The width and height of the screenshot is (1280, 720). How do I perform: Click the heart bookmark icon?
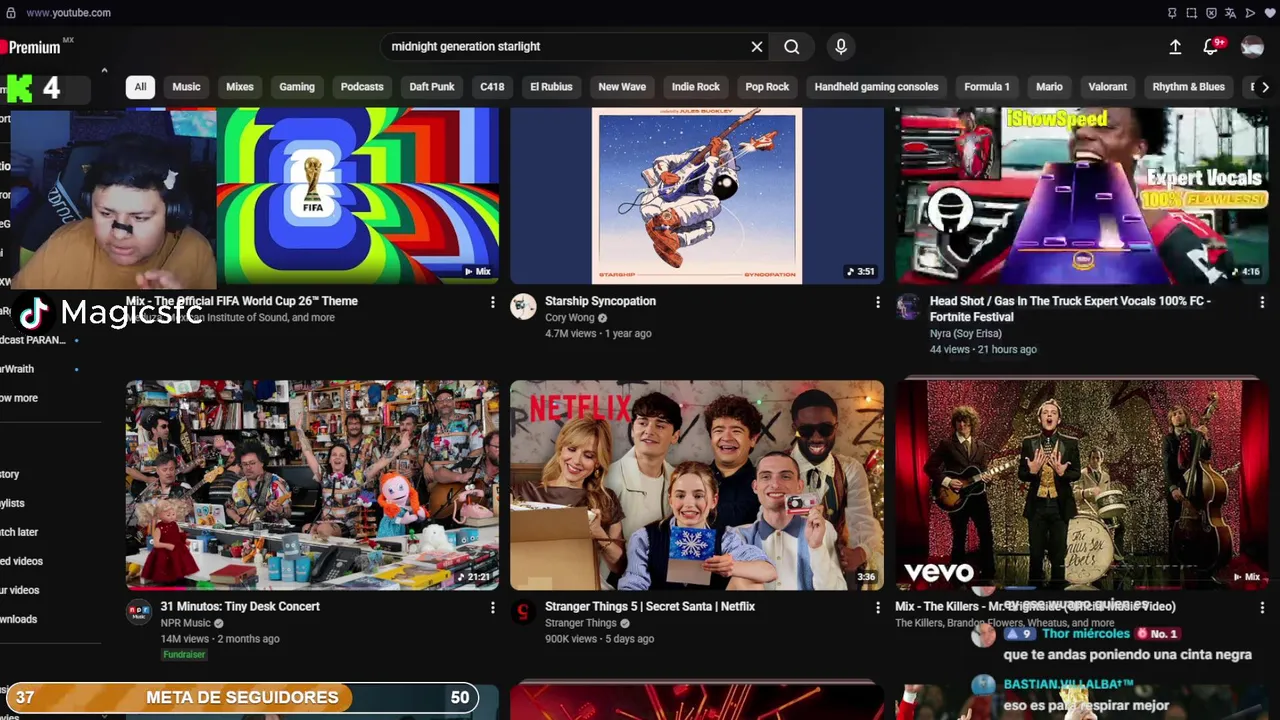tap(1268, 13)
